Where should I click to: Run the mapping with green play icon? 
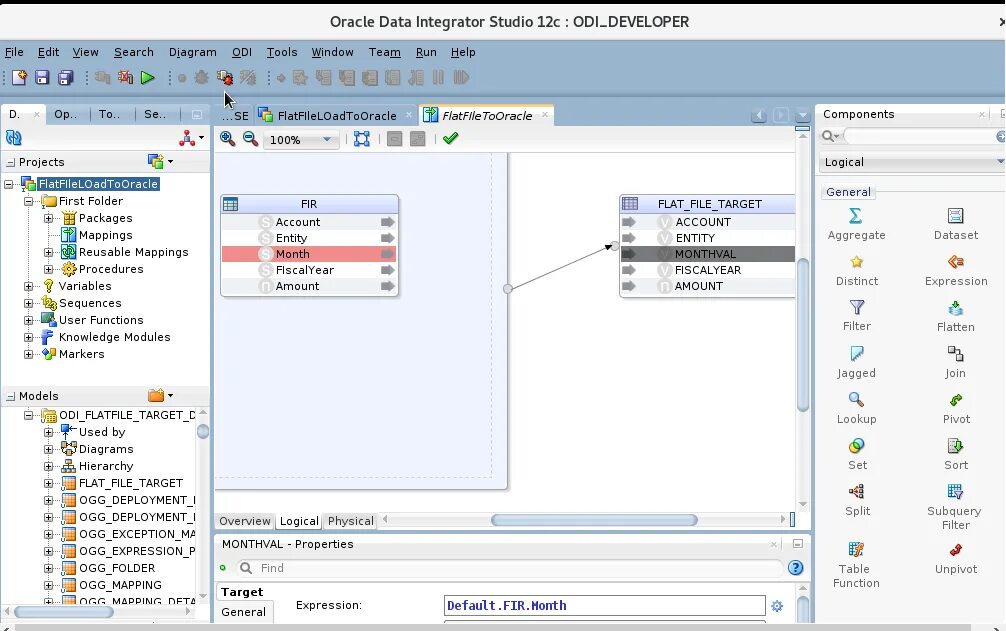(148, 78)
